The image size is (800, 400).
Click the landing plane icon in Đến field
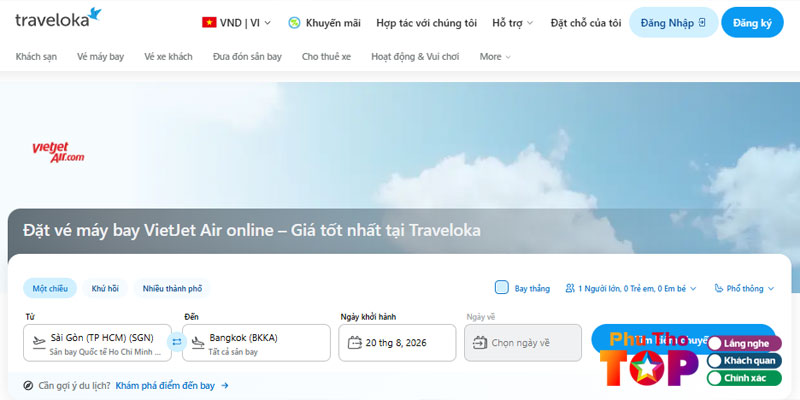(198, 342)
